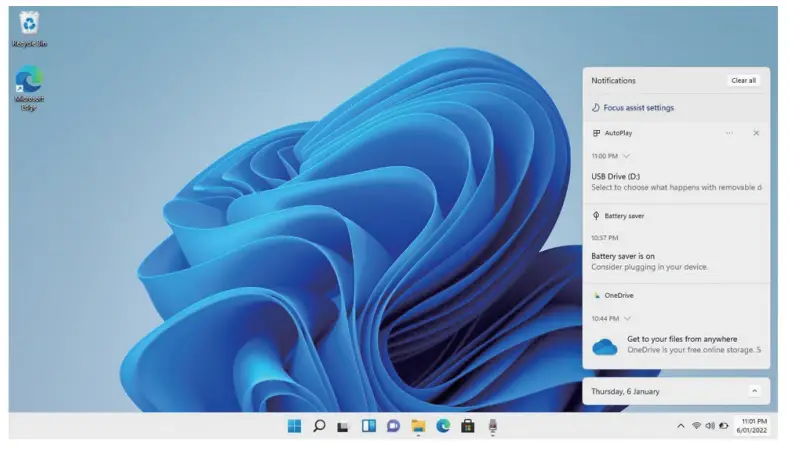Viewport: 790px width, 449px height.
Task: Open Task View from taskbar
Action: [x=343, y=426]
